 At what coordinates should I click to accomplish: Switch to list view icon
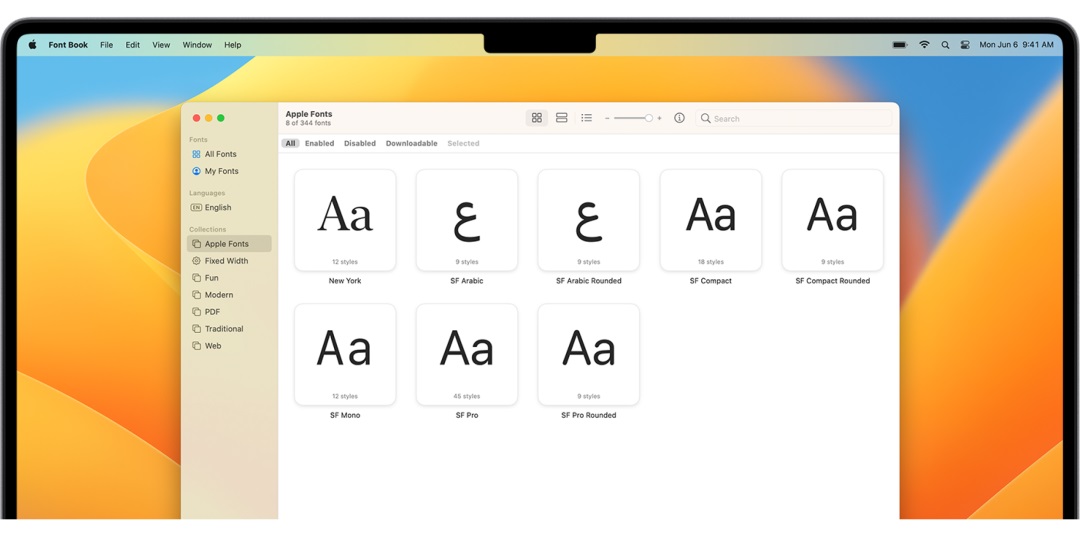point(586,118)
